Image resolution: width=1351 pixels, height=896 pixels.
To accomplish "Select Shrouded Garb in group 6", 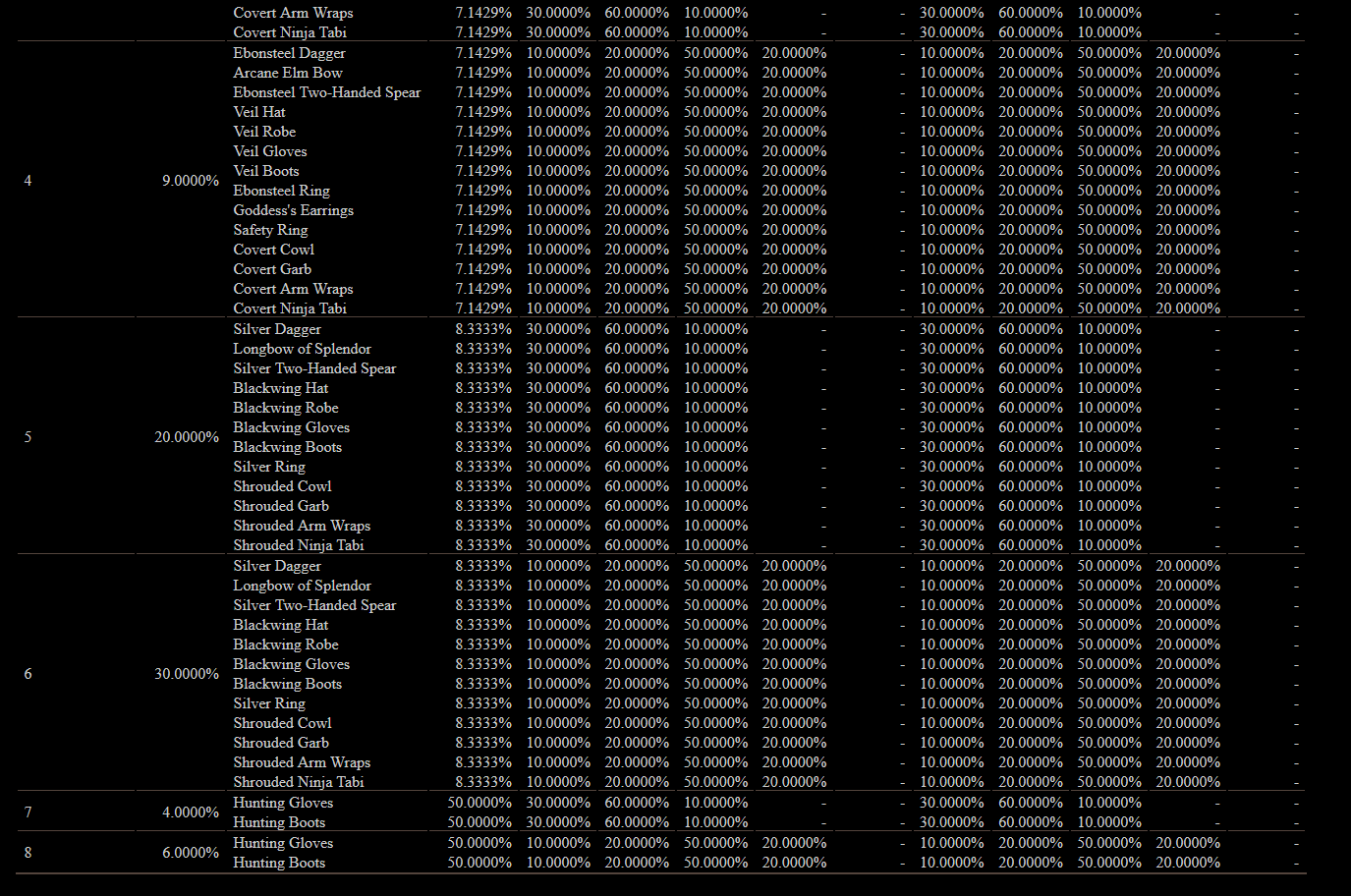I will (x=281, y=743).
